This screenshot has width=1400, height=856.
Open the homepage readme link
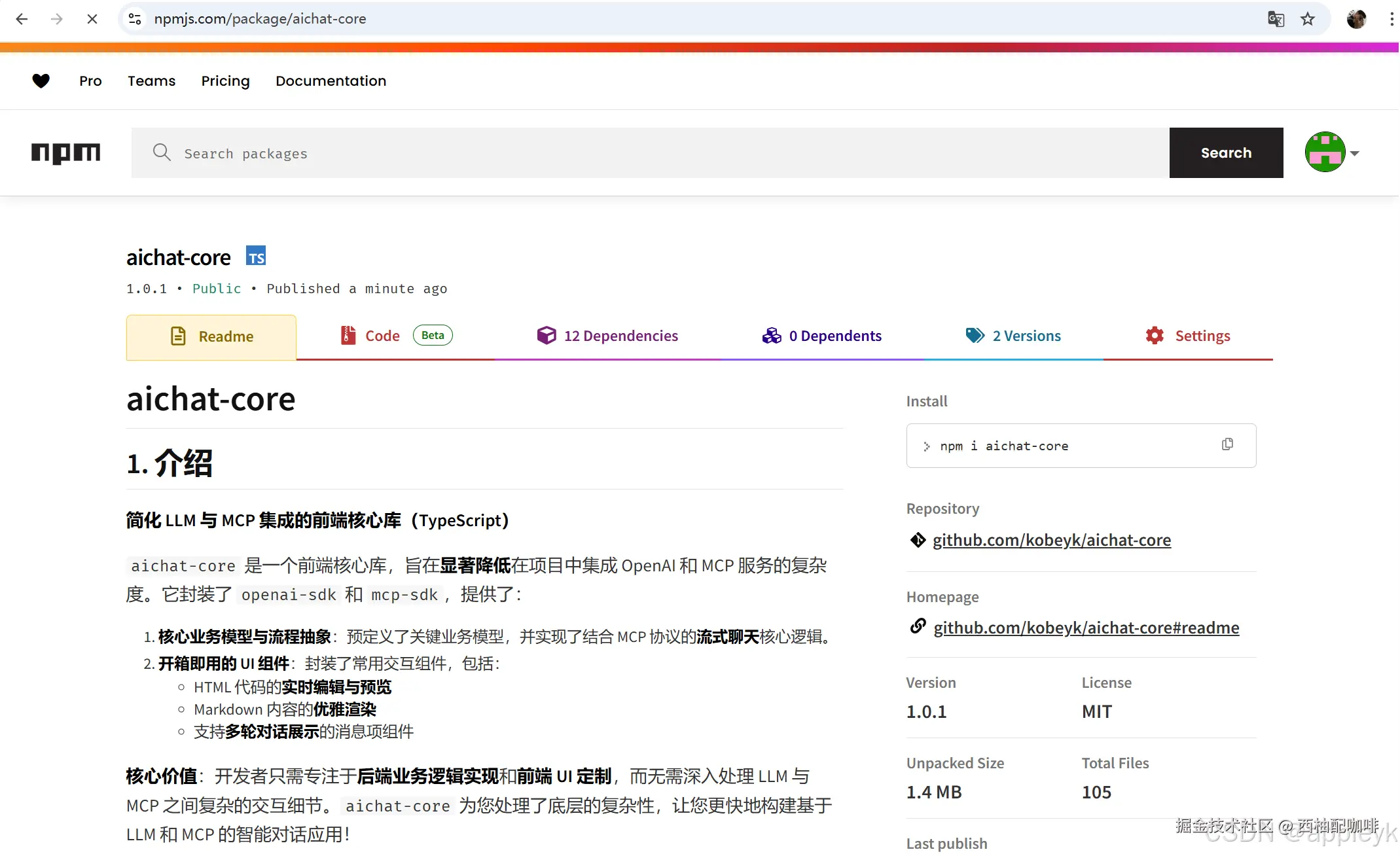click(x=1086, y=628)
